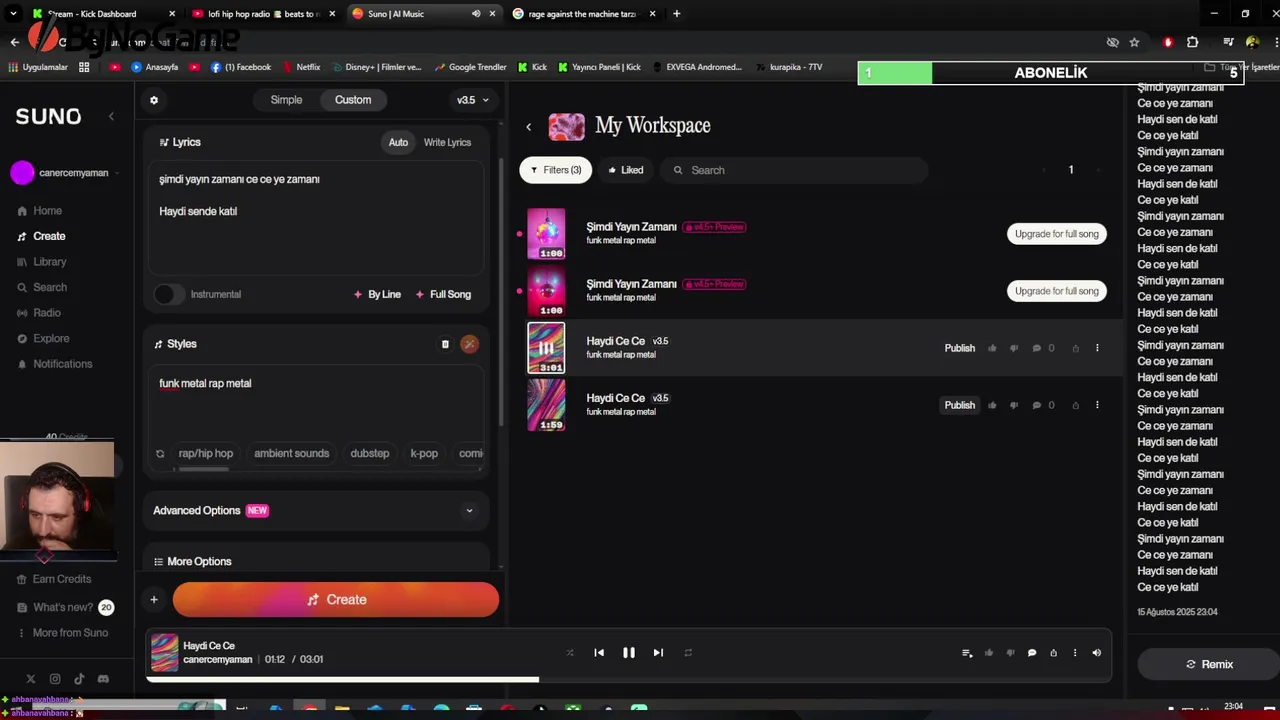Toggle repeat in the player
Viewport: 1280px width, 720px height.
click(688, 653)
